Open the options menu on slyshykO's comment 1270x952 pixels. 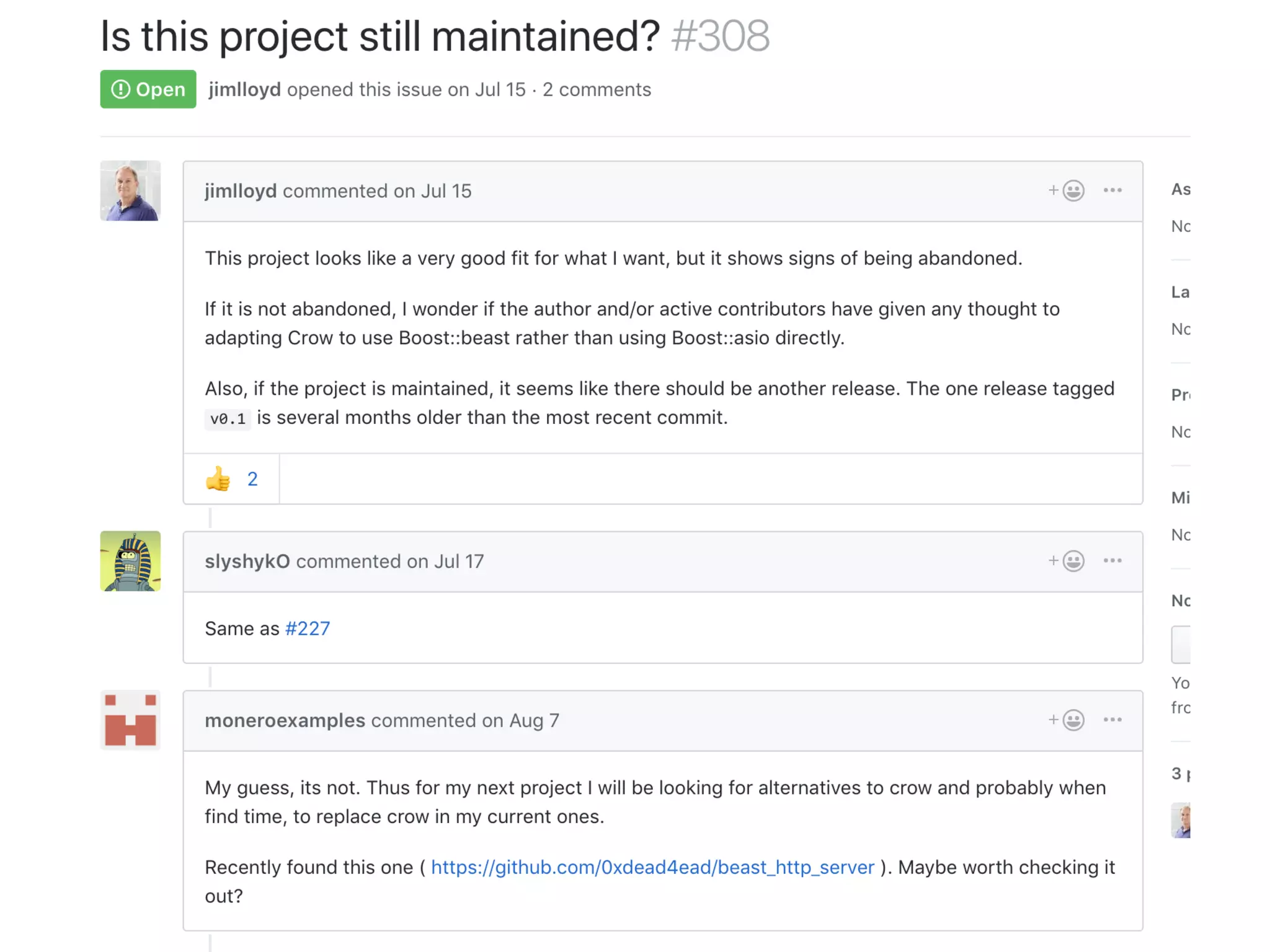coord(1112,561)
